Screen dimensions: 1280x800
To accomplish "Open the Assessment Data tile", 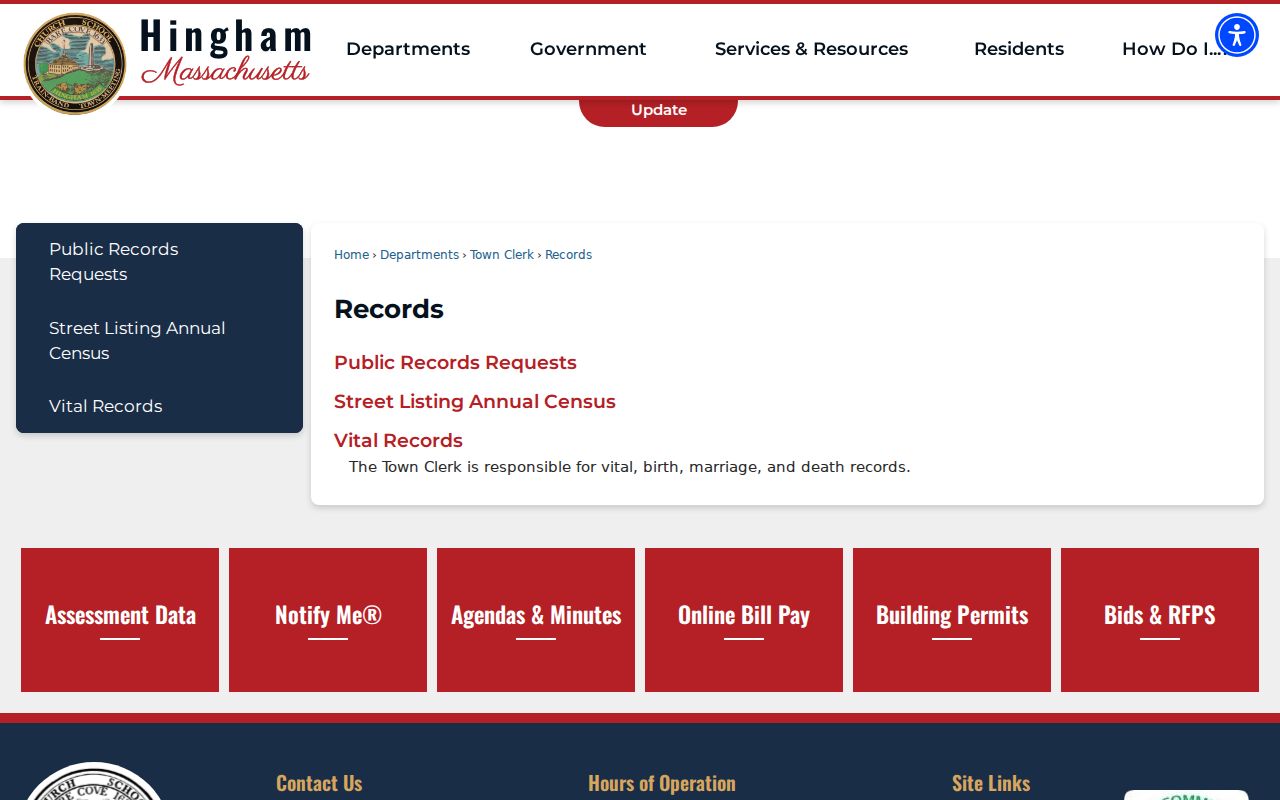I will 120,620.
